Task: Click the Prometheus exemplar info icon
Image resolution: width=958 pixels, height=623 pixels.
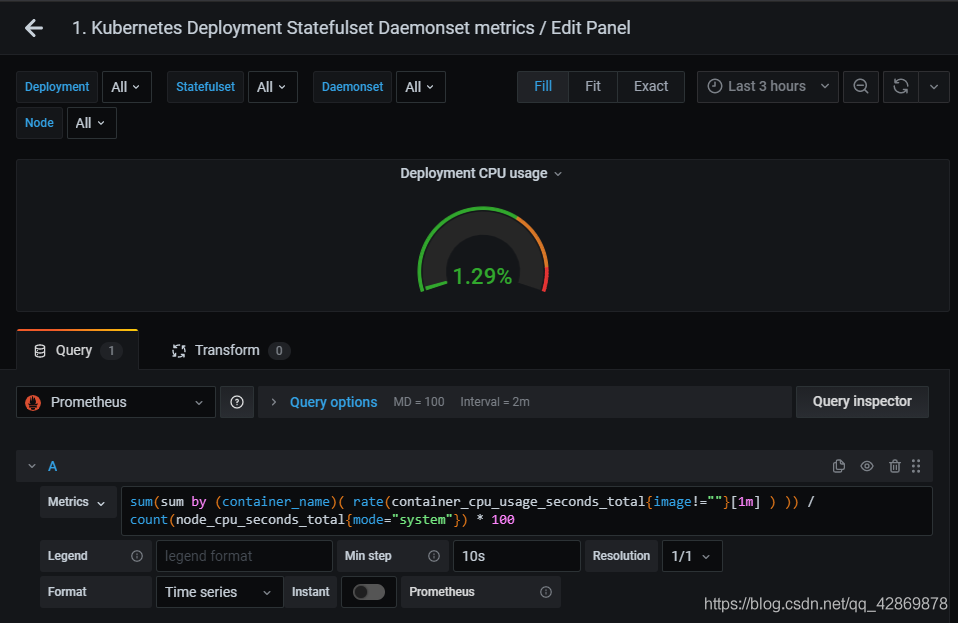Action: [x=546, y=592]
